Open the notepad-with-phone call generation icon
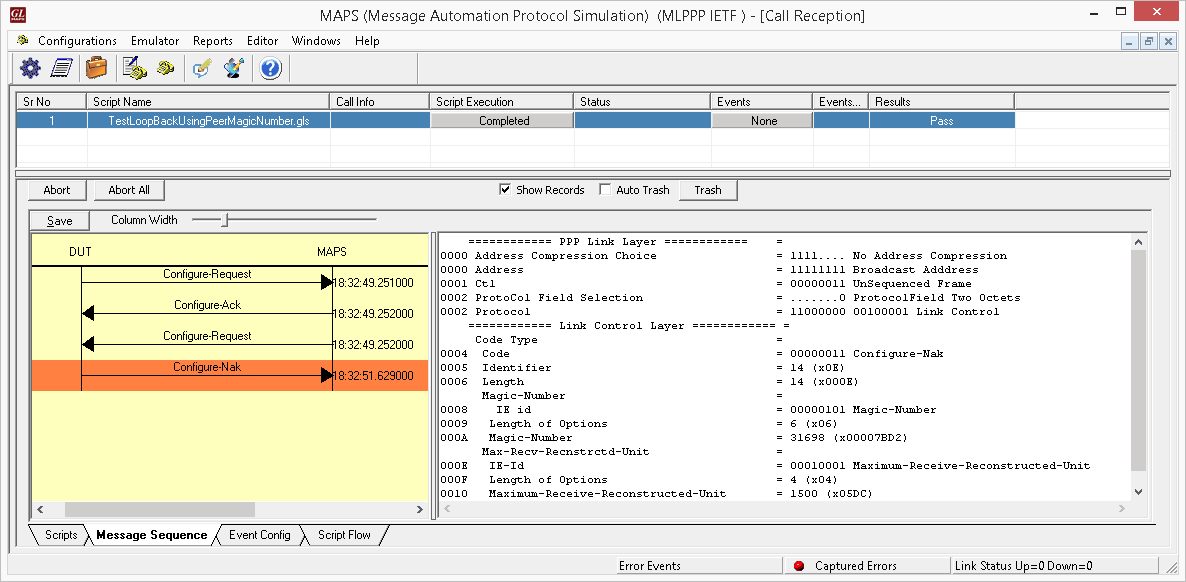The image size is (1186, 582). point(134,68)
